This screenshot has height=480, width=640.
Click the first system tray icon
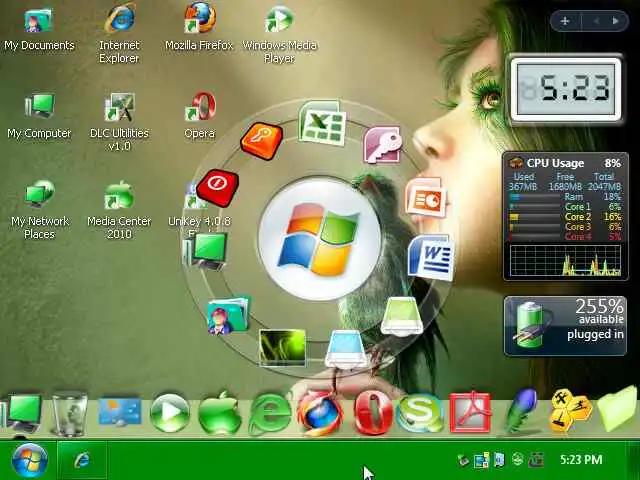coord(463,460)
